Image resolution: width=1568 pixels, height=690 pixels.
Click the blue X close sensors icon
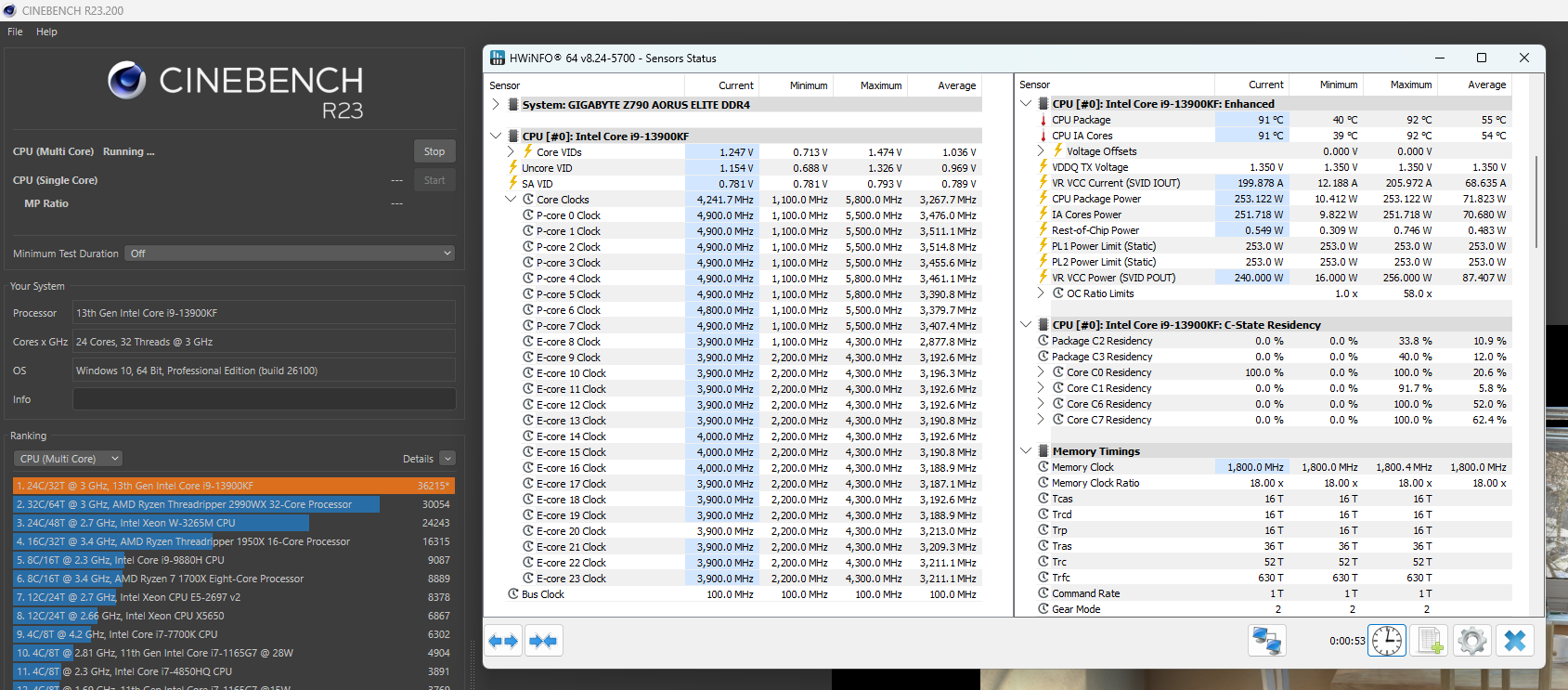[1515, 641]
